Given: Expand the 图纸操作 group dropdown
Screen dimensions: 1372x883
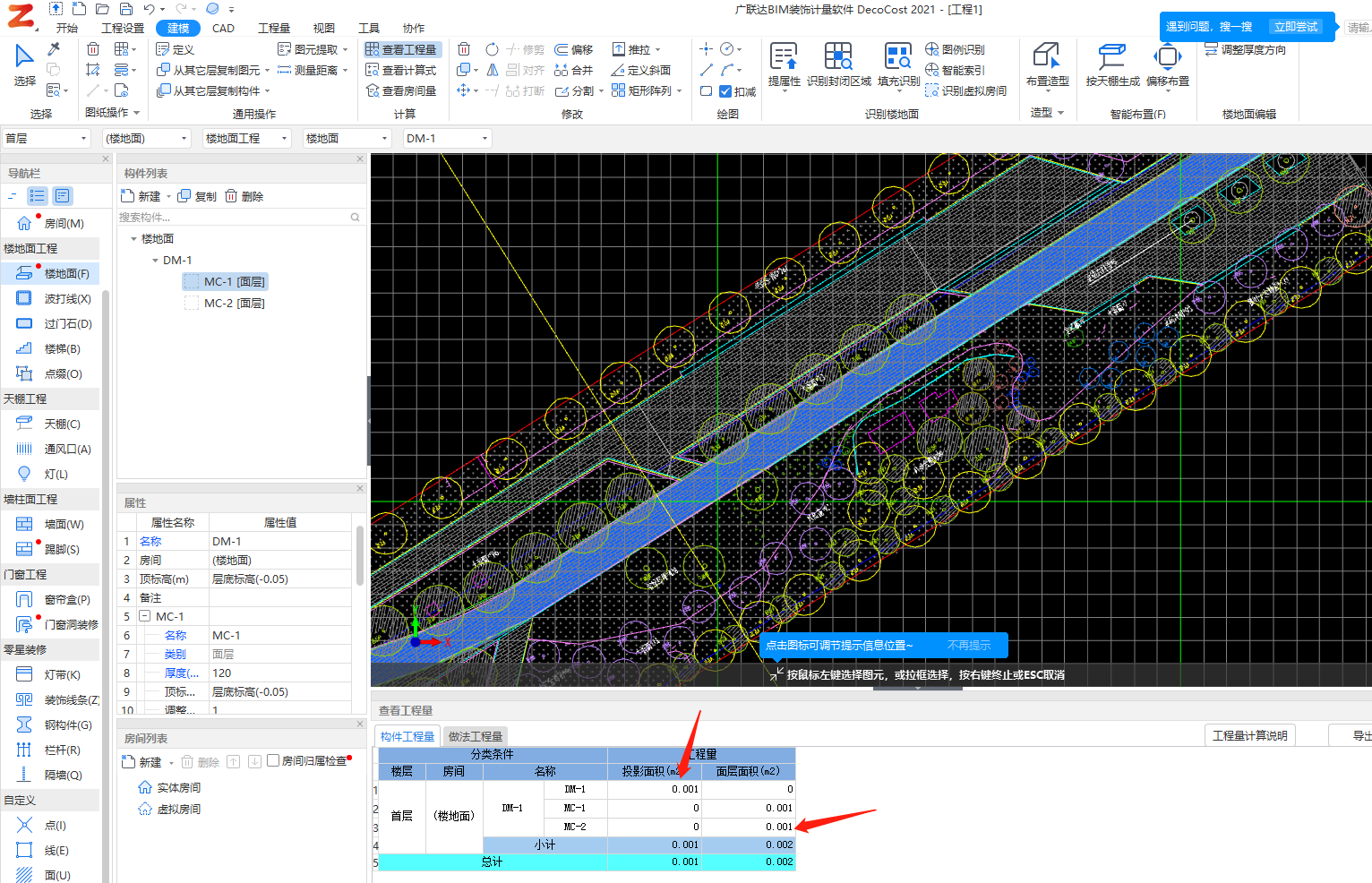Looking at the screenshot, I should pyautogui.click(x=136, y=113).
